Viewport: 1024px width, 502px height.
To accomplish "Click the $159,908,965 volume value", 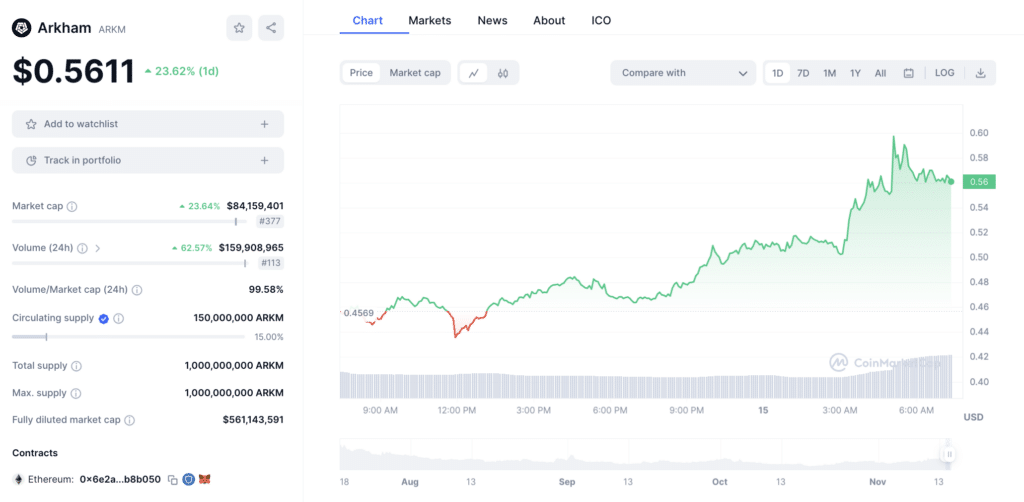I will pos(251,248).
